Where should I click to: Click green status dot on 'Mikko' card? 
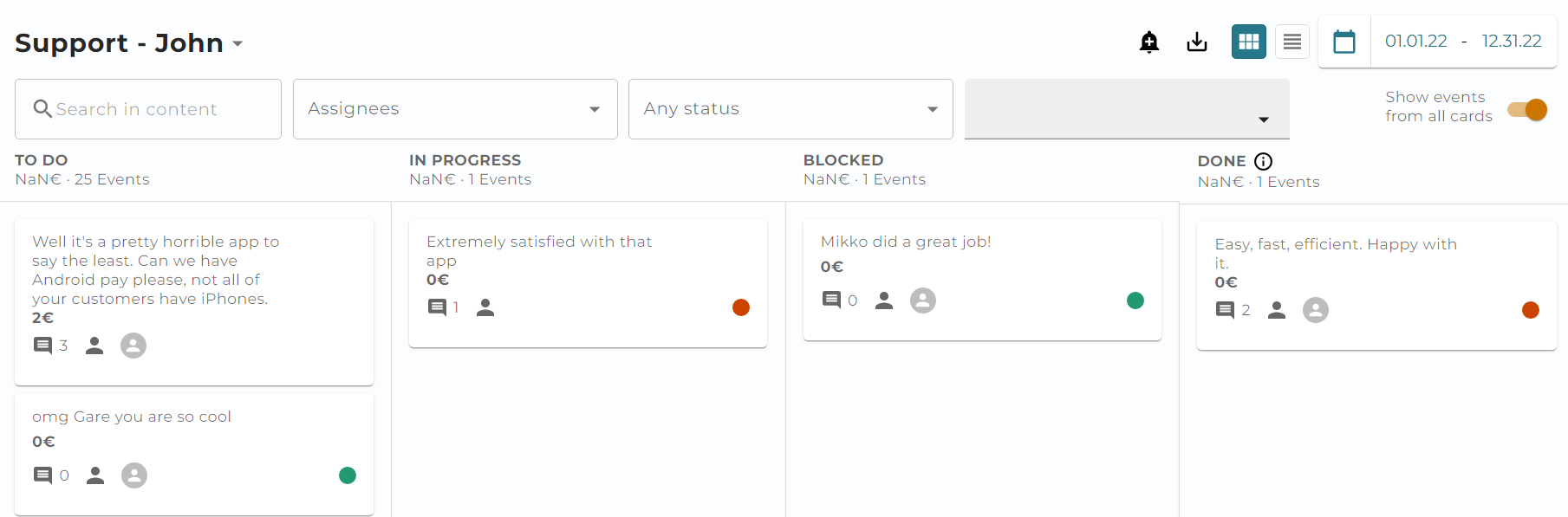click(1135, 301)
